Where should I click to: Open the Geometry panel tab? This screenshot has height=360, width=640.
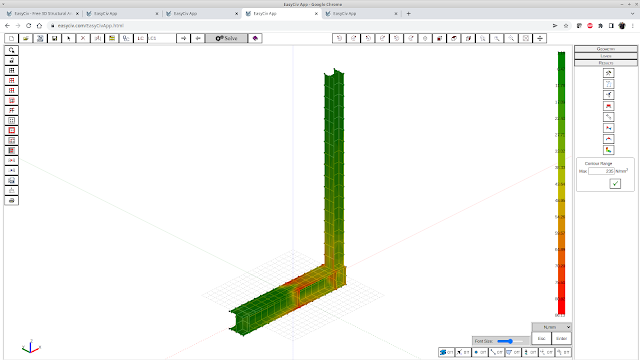click(x=606, y=49)
